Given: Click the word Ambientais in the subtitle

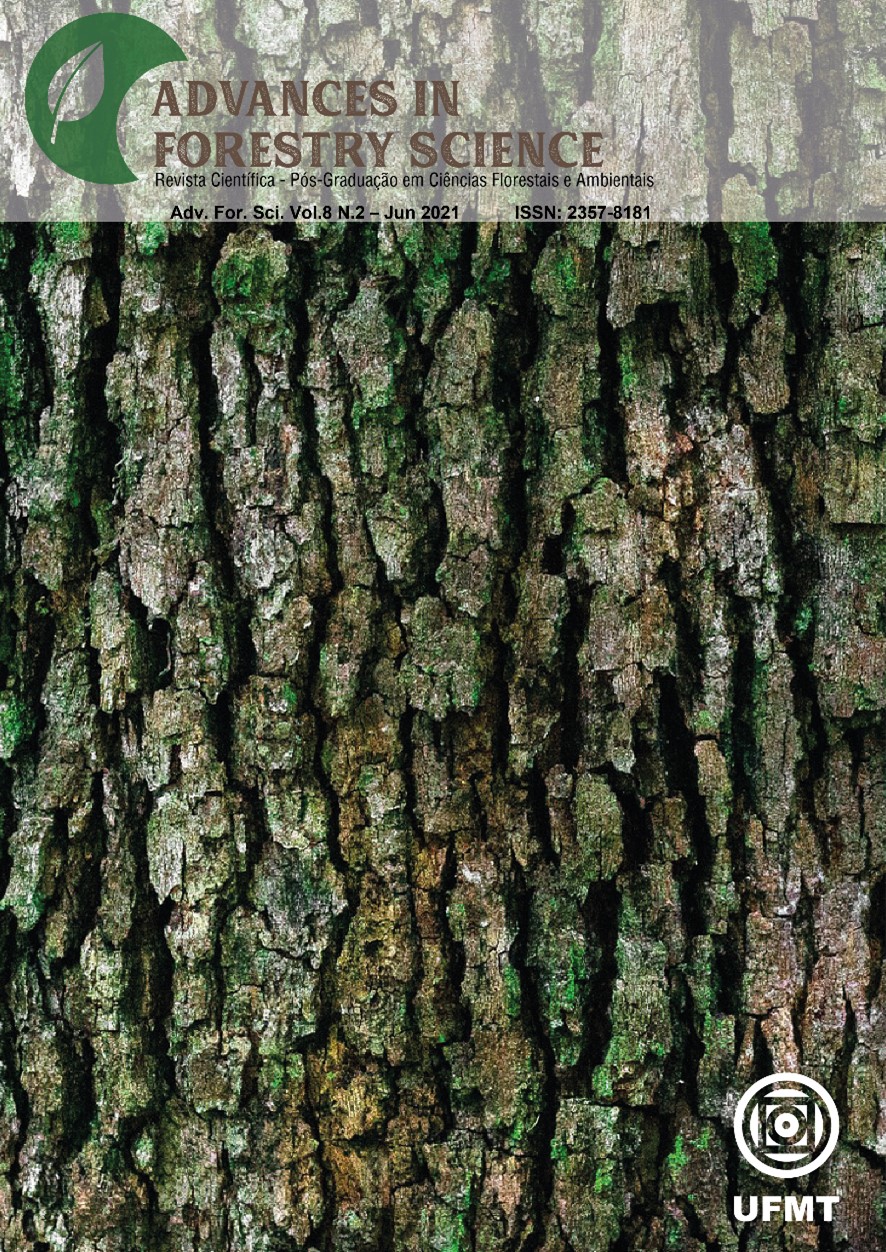Looking at the screenshot, I should pyautogui.click(x=616, y=181).
